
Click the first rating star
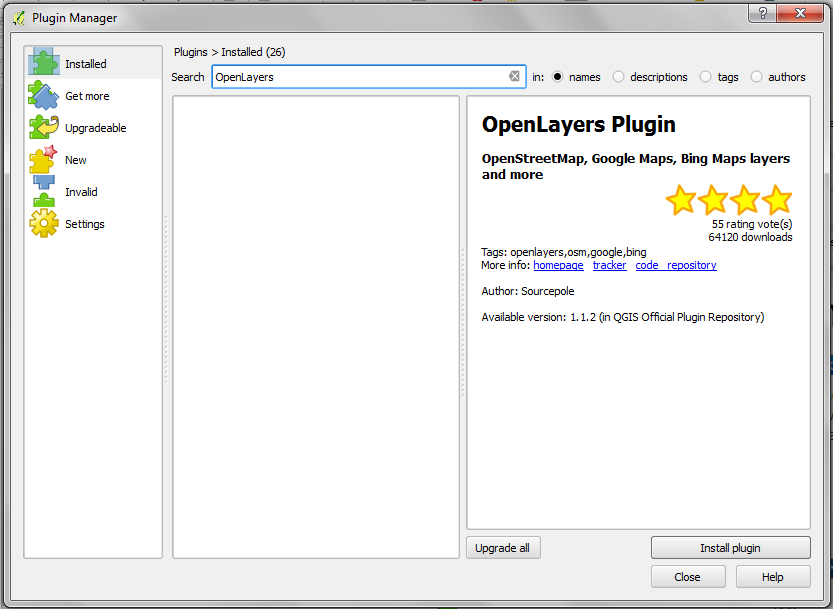[681, 200]
